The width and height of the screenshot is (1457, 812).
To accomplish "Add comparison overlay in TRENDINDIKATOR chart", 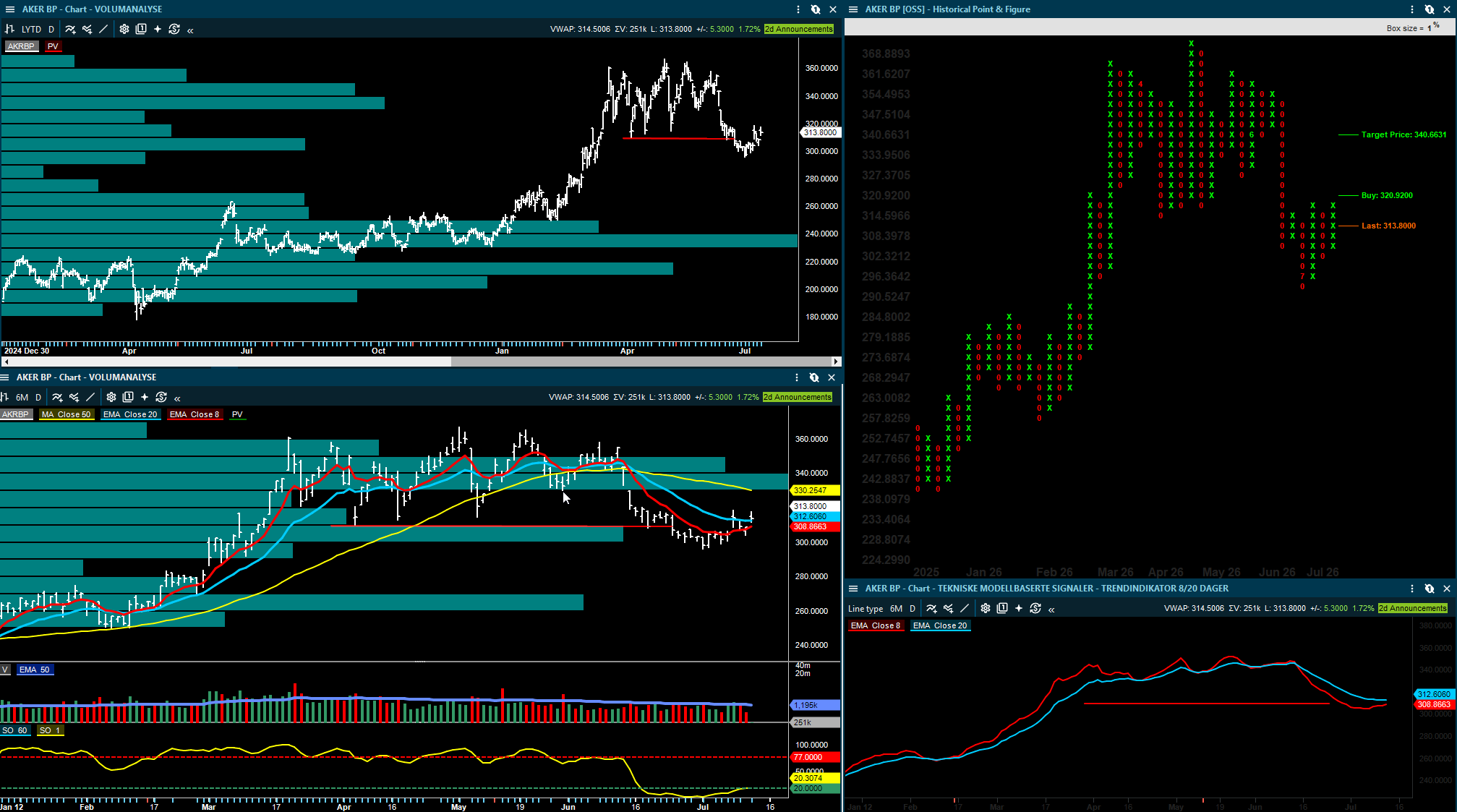I will pos(948,609).
